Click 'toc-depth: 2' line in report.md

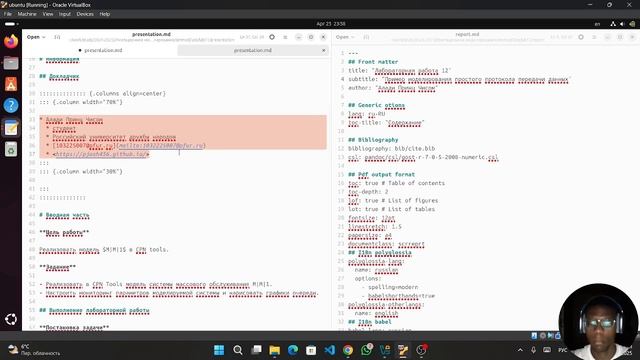(368, 191)
